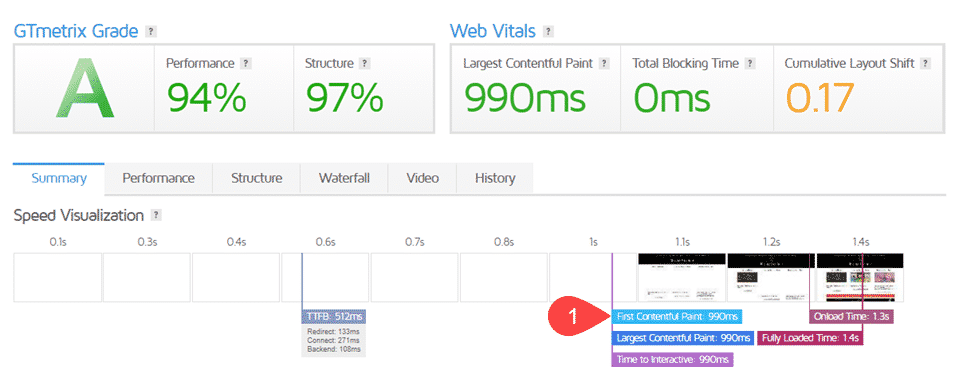Switch to the Performance tab
The width and height of the screenshot is (960, 378).
159,178
